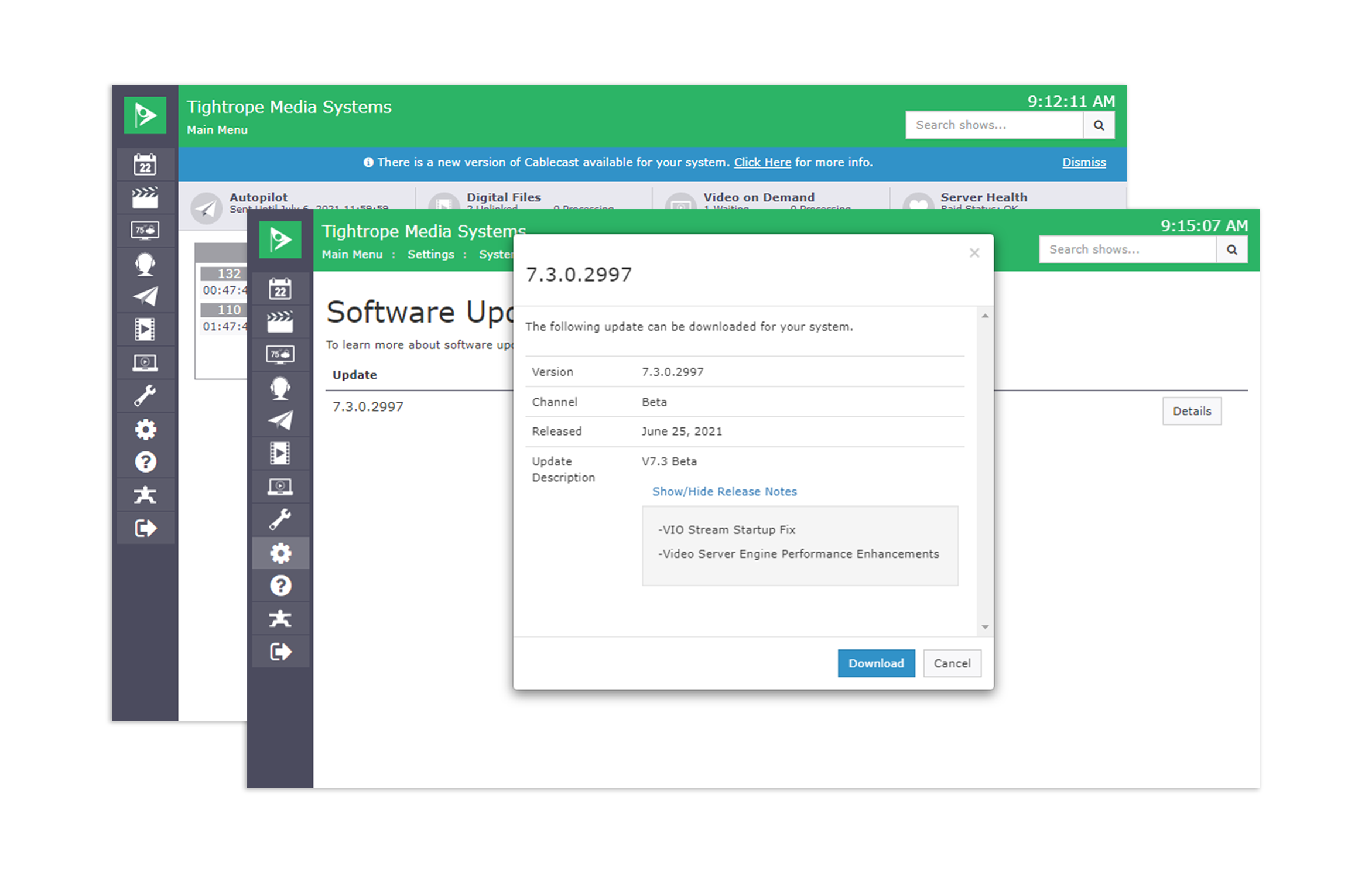Open wrench tools icon in back window sidebar
The image size is (1372, 873).
point(145,396)
